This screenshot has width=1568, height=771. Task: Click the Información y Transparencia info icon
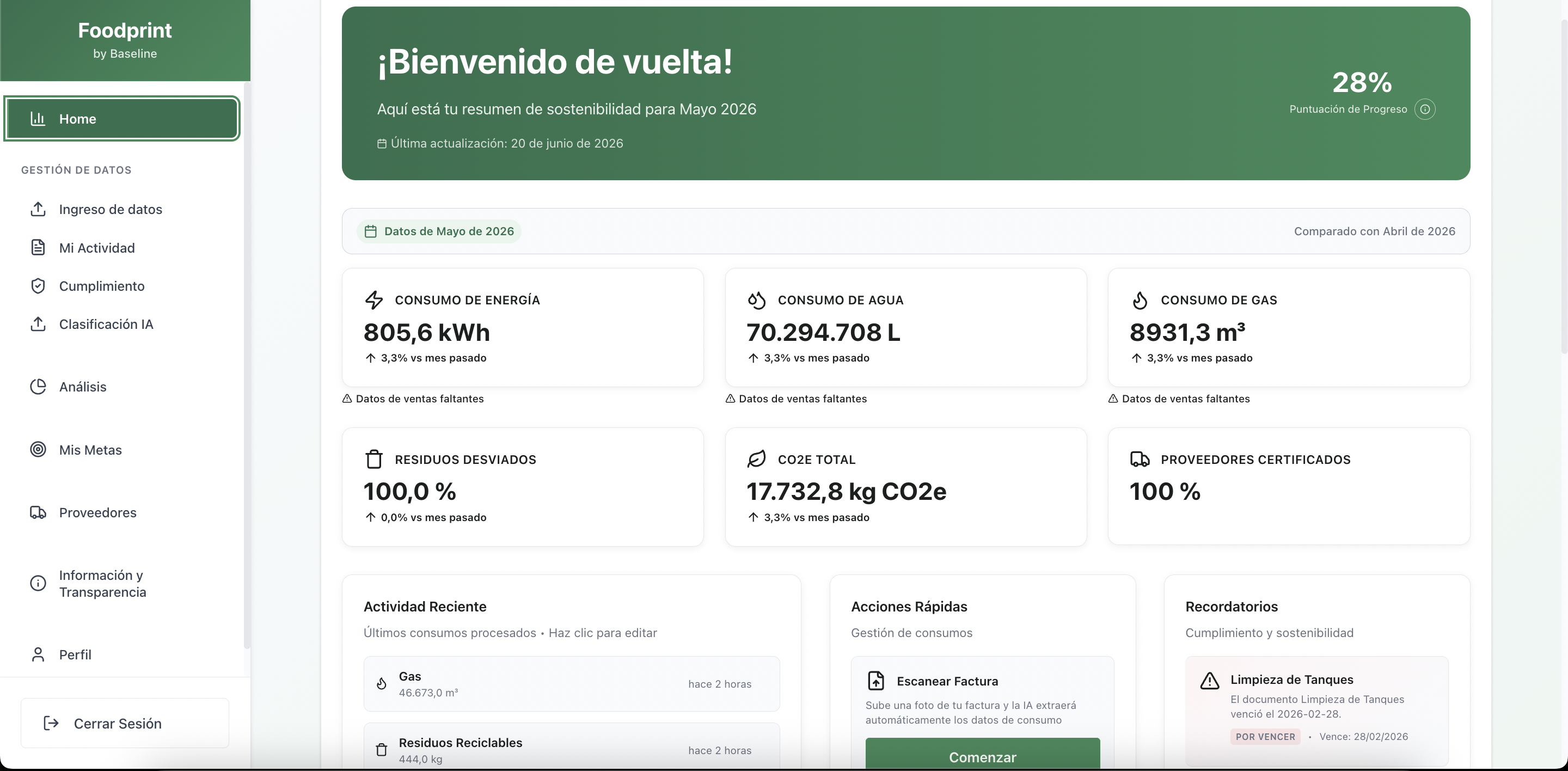38,584
